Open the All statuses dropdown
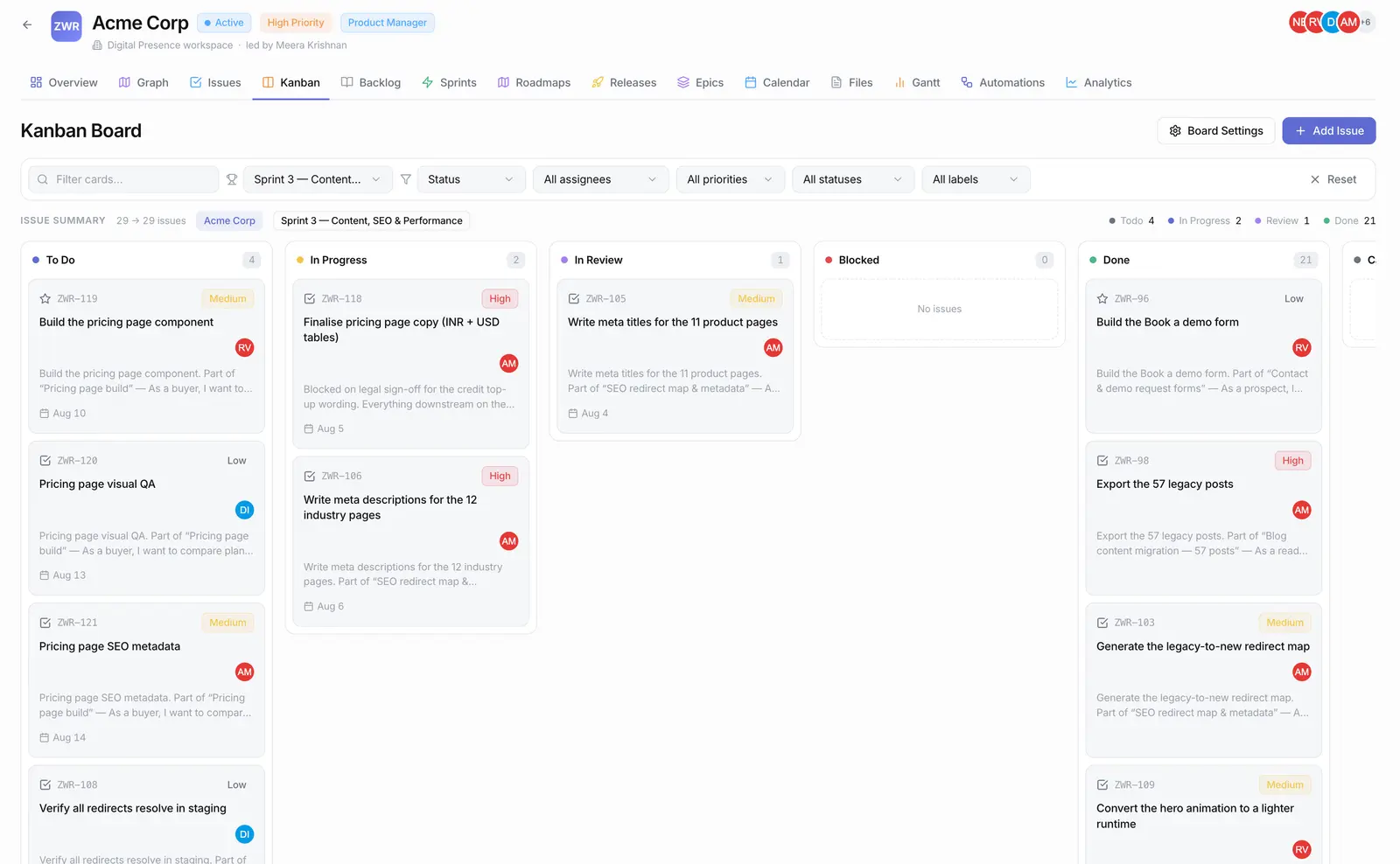 pos(853,179)
